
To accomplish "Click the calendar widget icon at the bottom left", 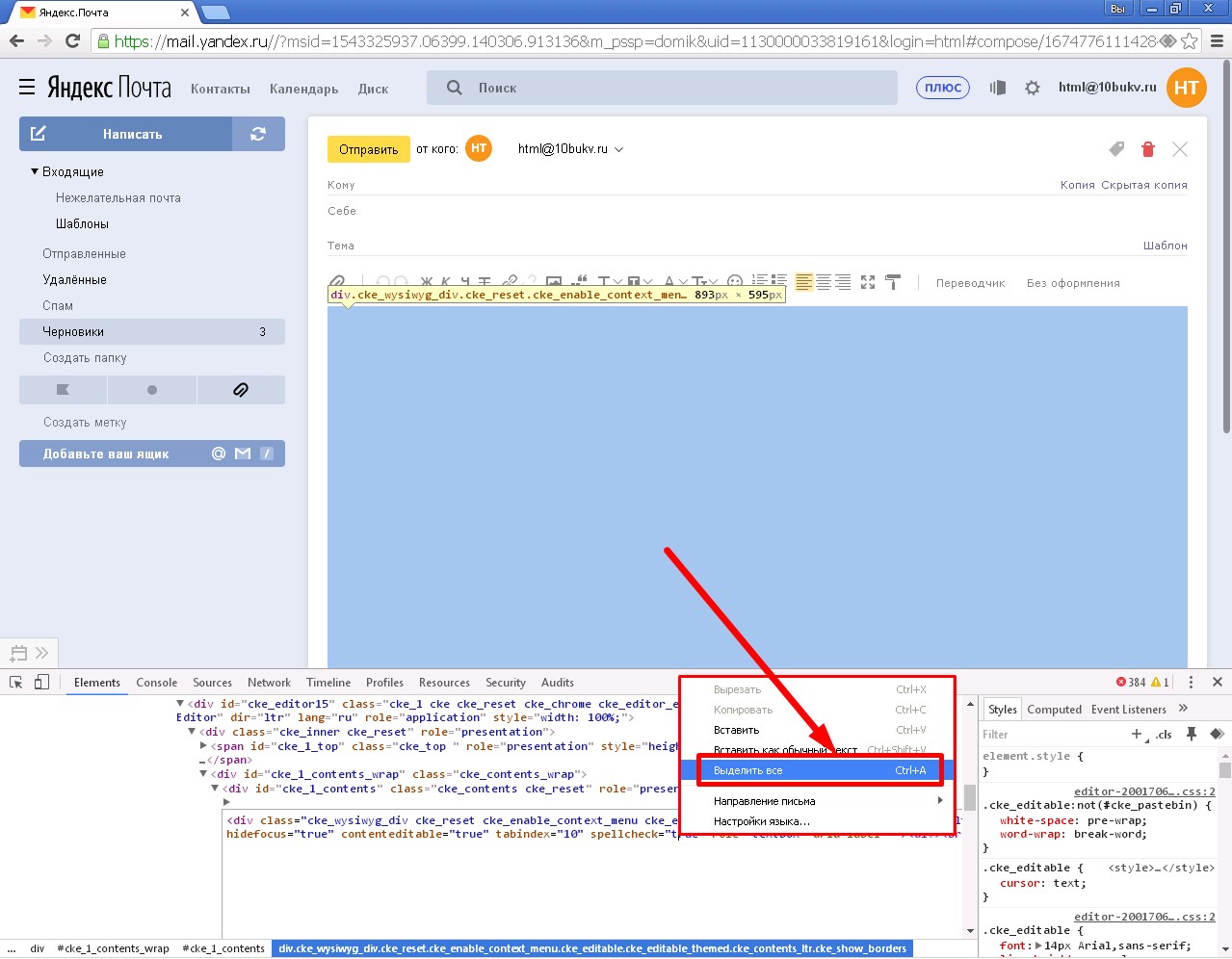I will 17,653.
